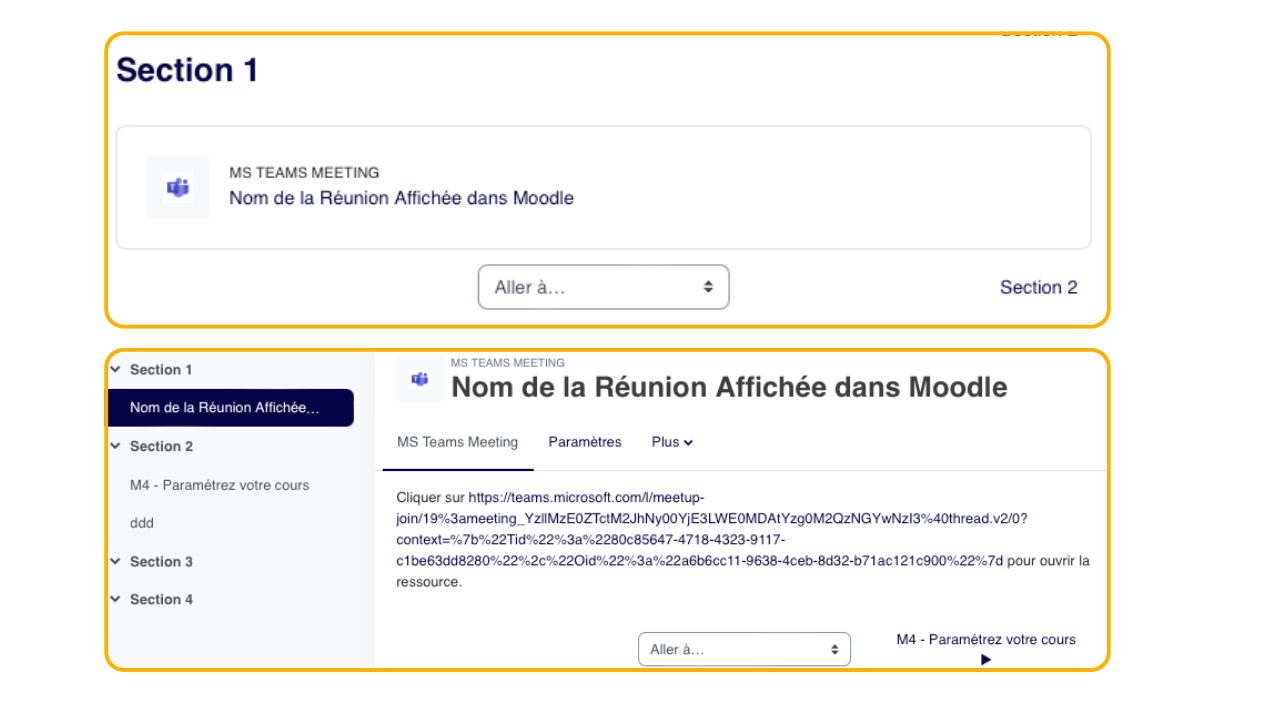Click the Section 4 label in sidebar
This screenshot has width=1280, height=720.
(x=161, y=599)
